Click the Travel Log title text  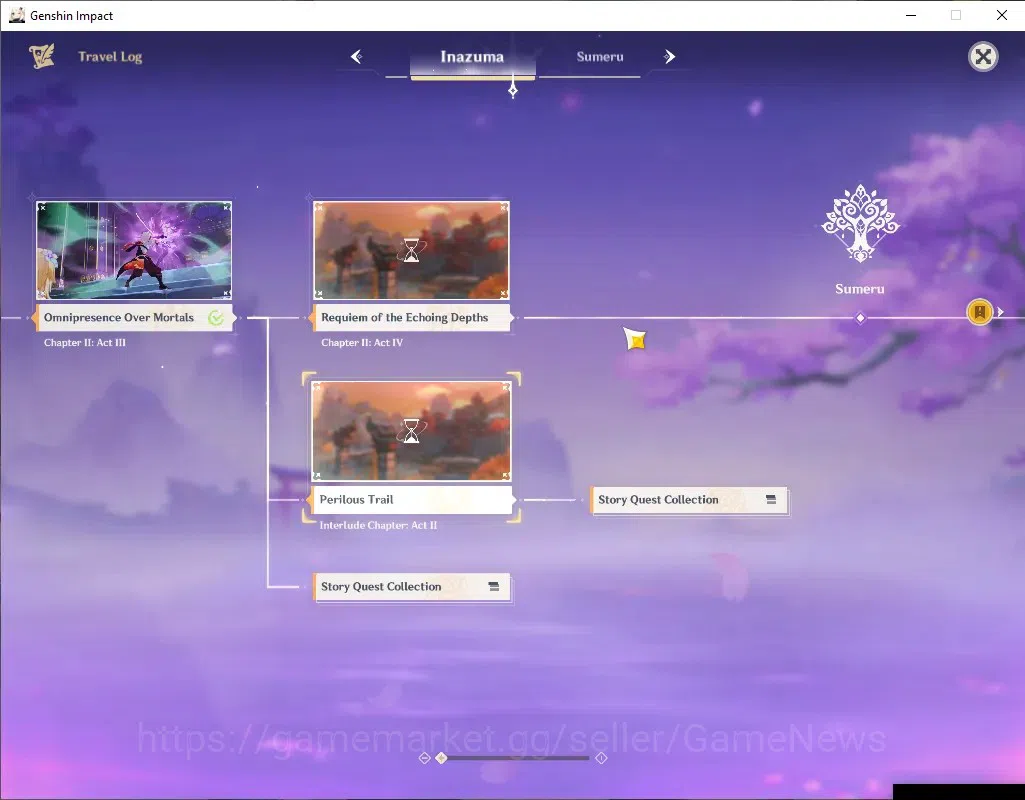click(110, 57)
